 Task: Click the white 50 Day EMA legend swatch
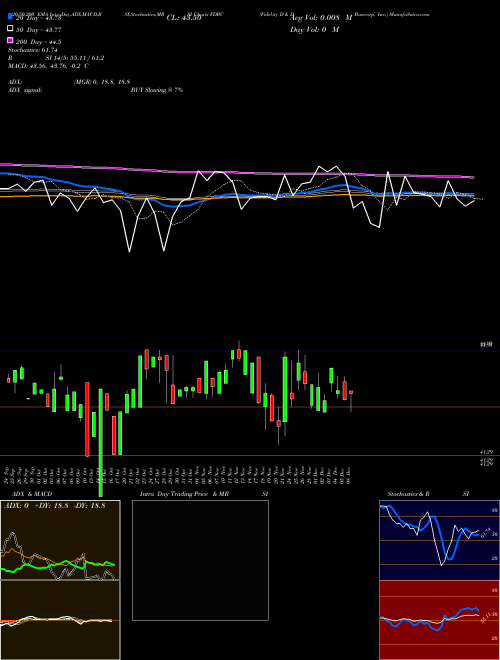pos(10,29)
